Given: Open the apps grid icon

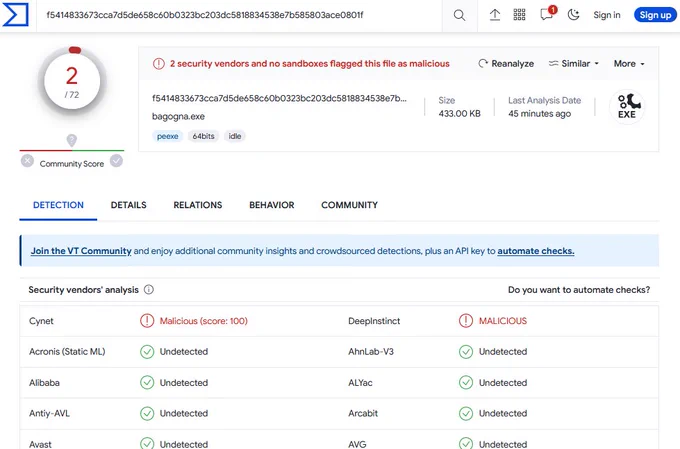Looking at the screenshot, I should coord(520,15).
